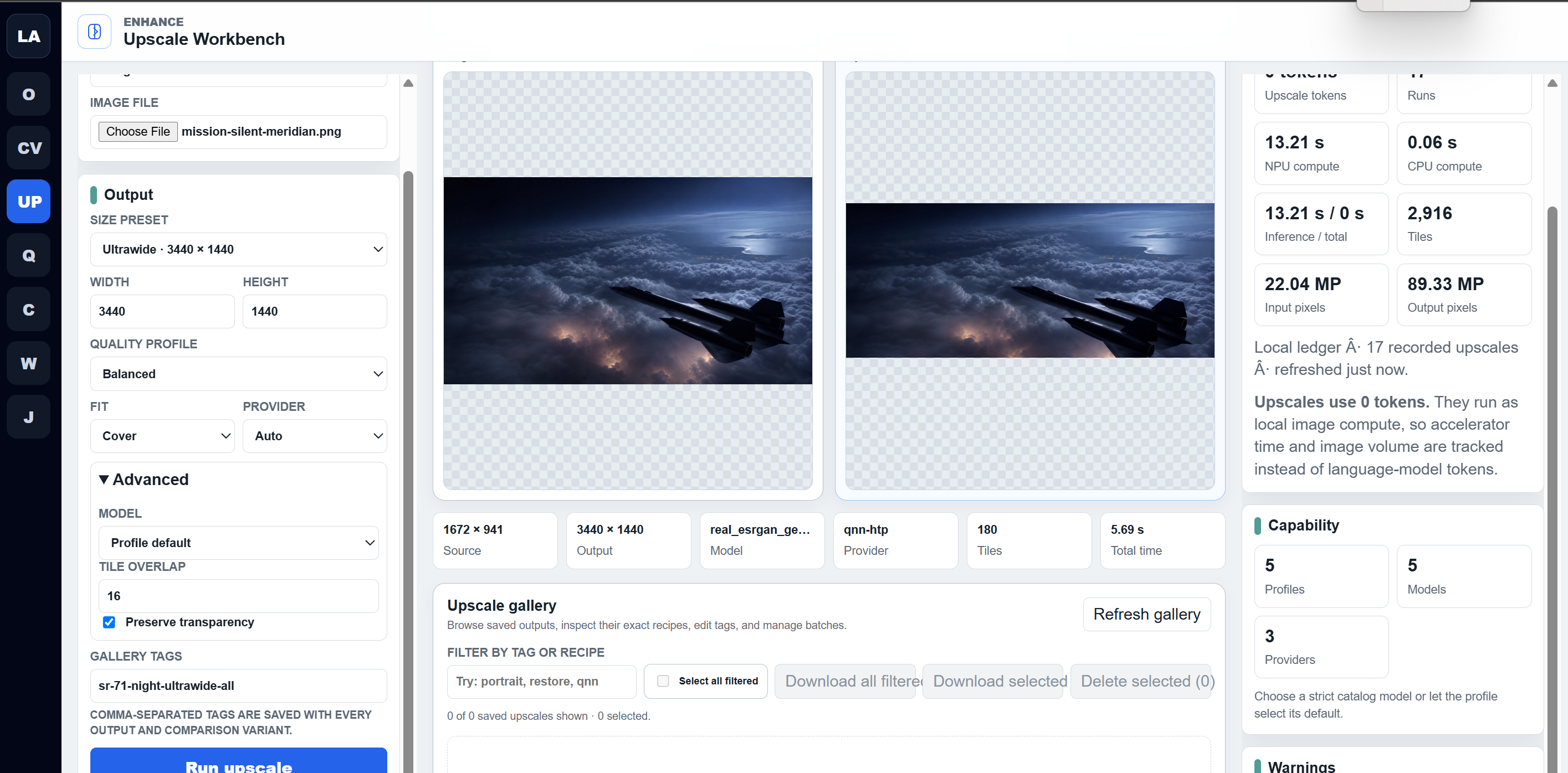Viewport: 1568px width, 773px height.
Task: Click the 1672 × 941 Source card
Action: tap(495, 540)
